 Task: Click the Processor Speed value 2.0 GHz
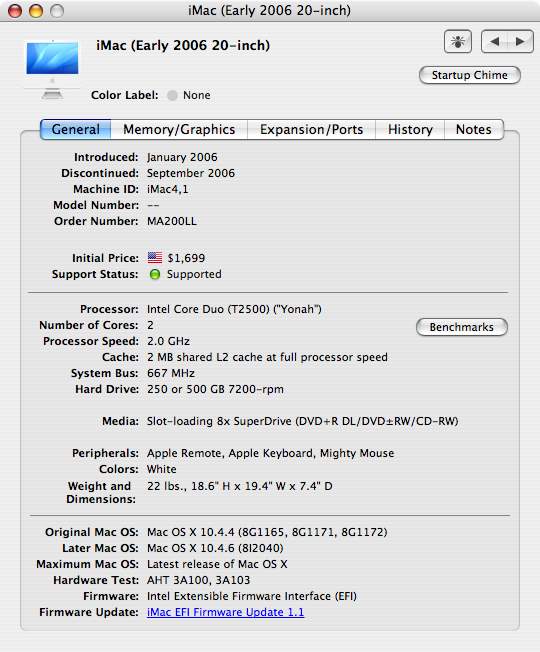point(168,341)
